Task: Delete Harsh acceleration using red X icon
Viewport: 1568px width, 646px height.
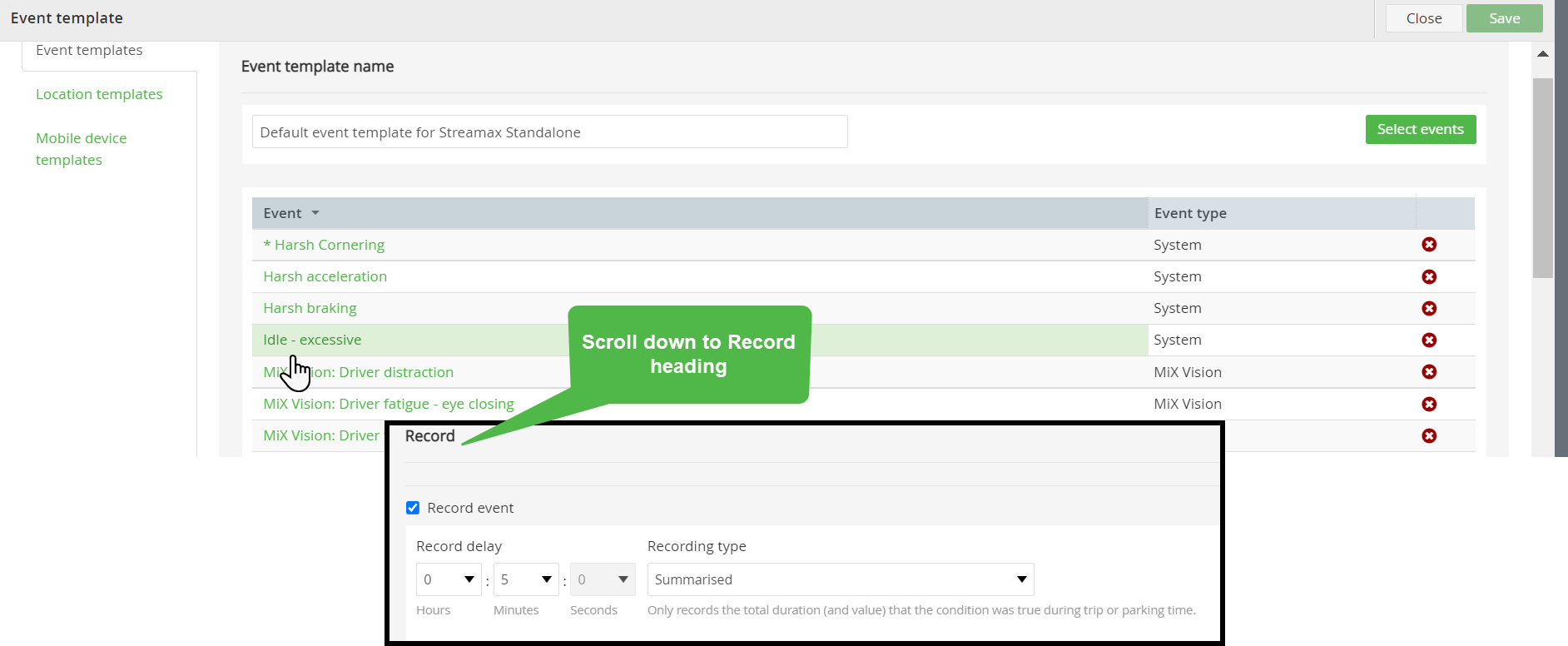Action: pyautogui.click(x=1429, y=276)
